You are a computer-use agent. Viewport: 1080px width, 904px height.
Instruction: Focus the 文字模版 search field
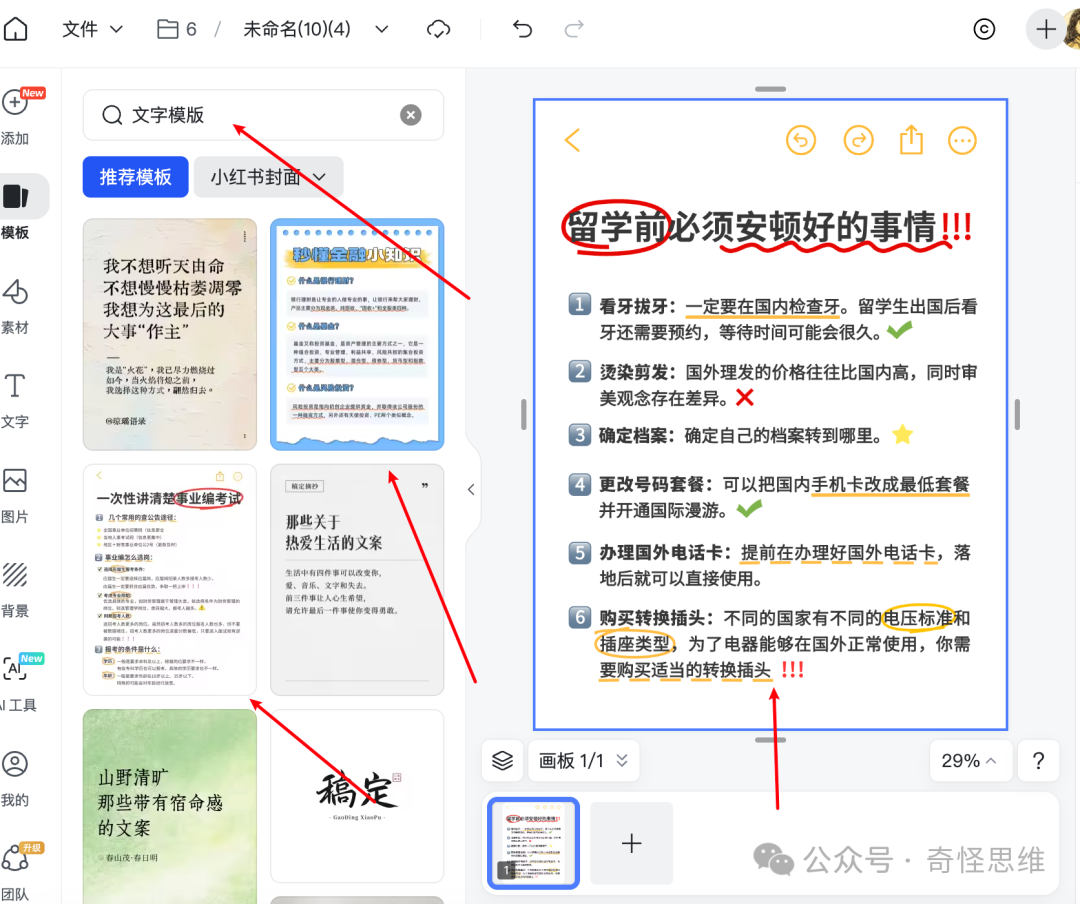[x=263, y=115]
